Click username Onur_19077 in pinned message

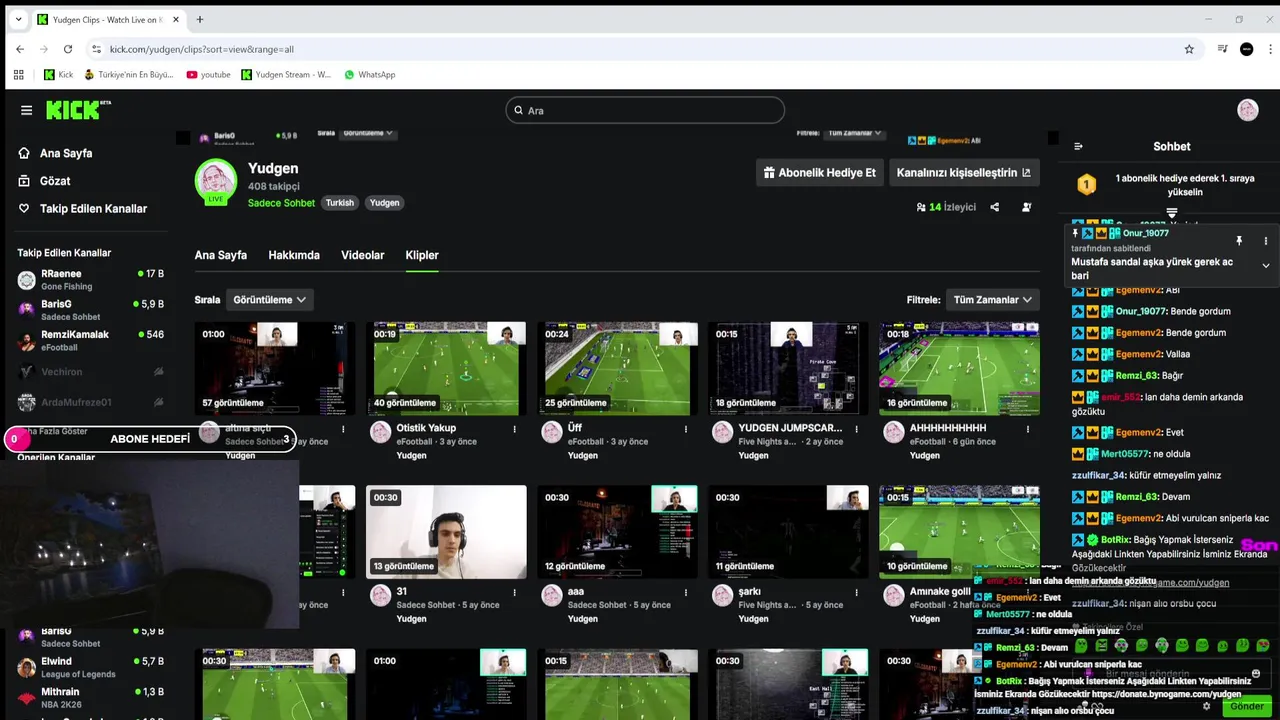1146,233
